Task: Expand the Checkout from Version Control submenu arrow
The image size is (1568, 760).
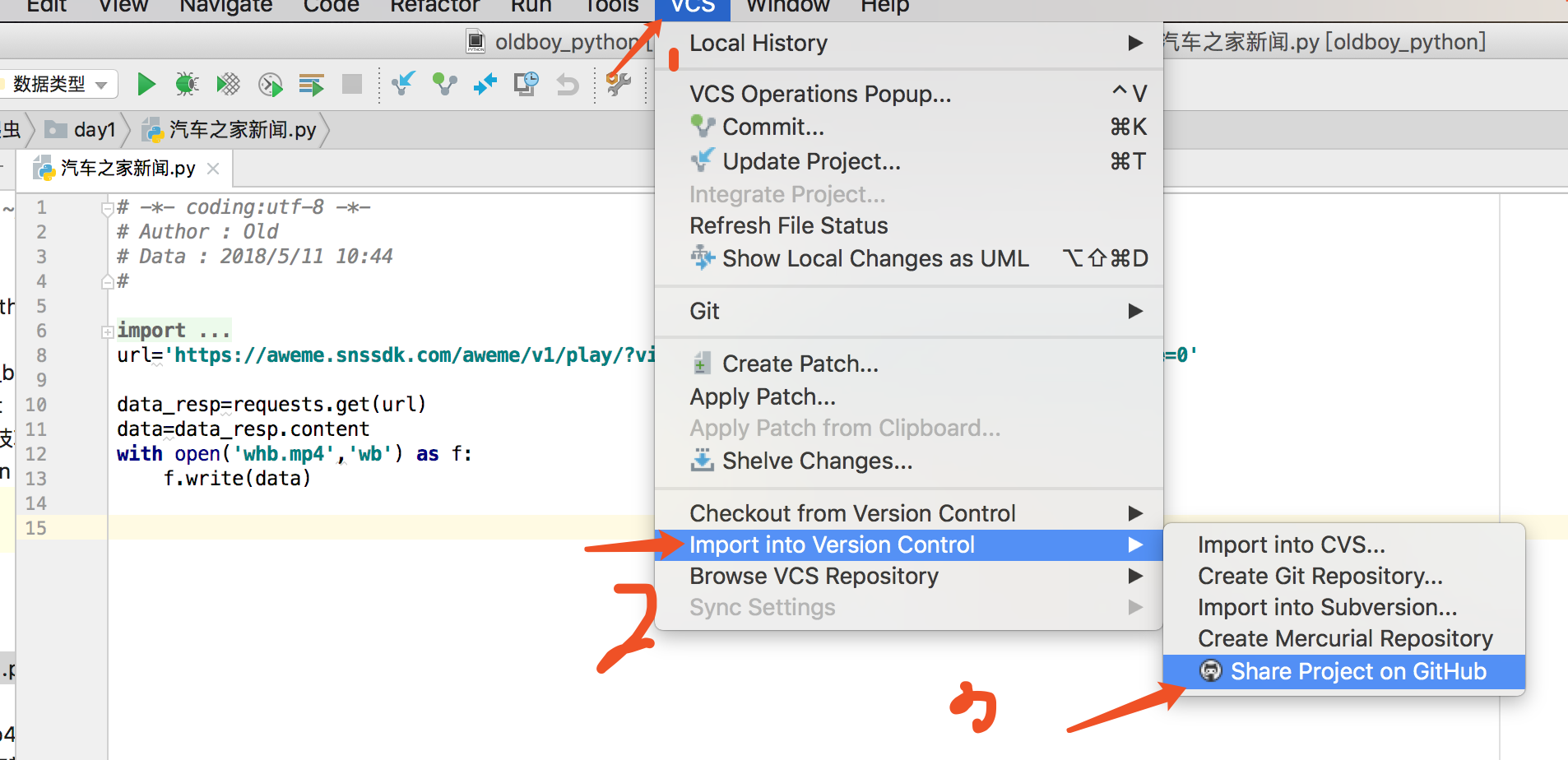Action: click(x=1135, y=513)
